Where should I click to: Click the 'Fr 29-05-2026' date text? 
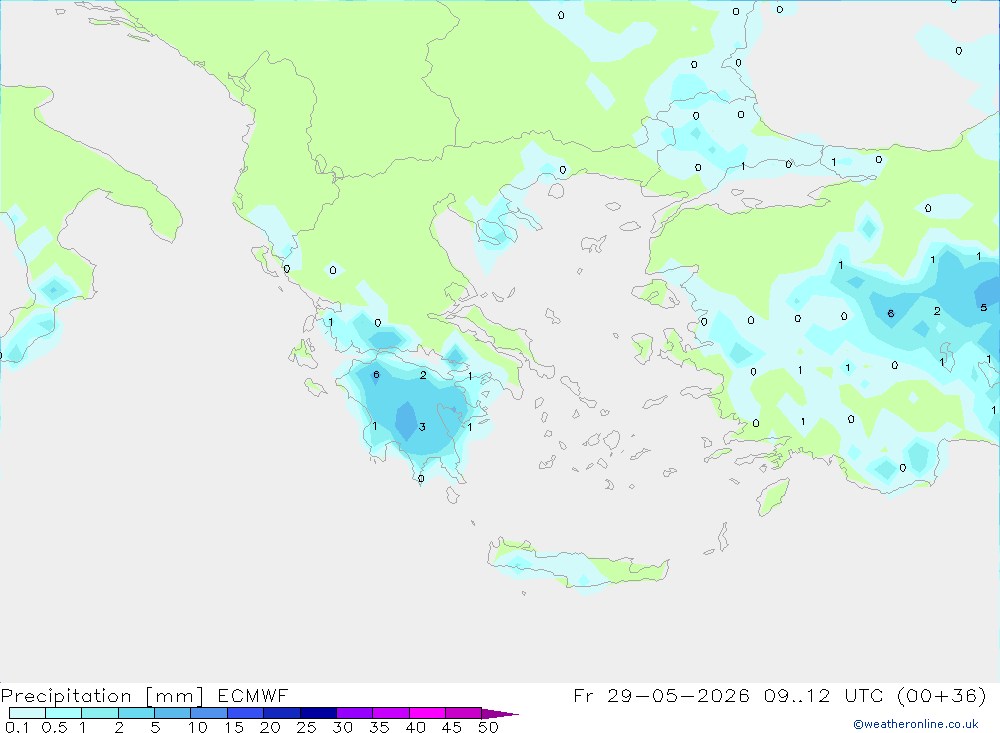coord(661,695)
